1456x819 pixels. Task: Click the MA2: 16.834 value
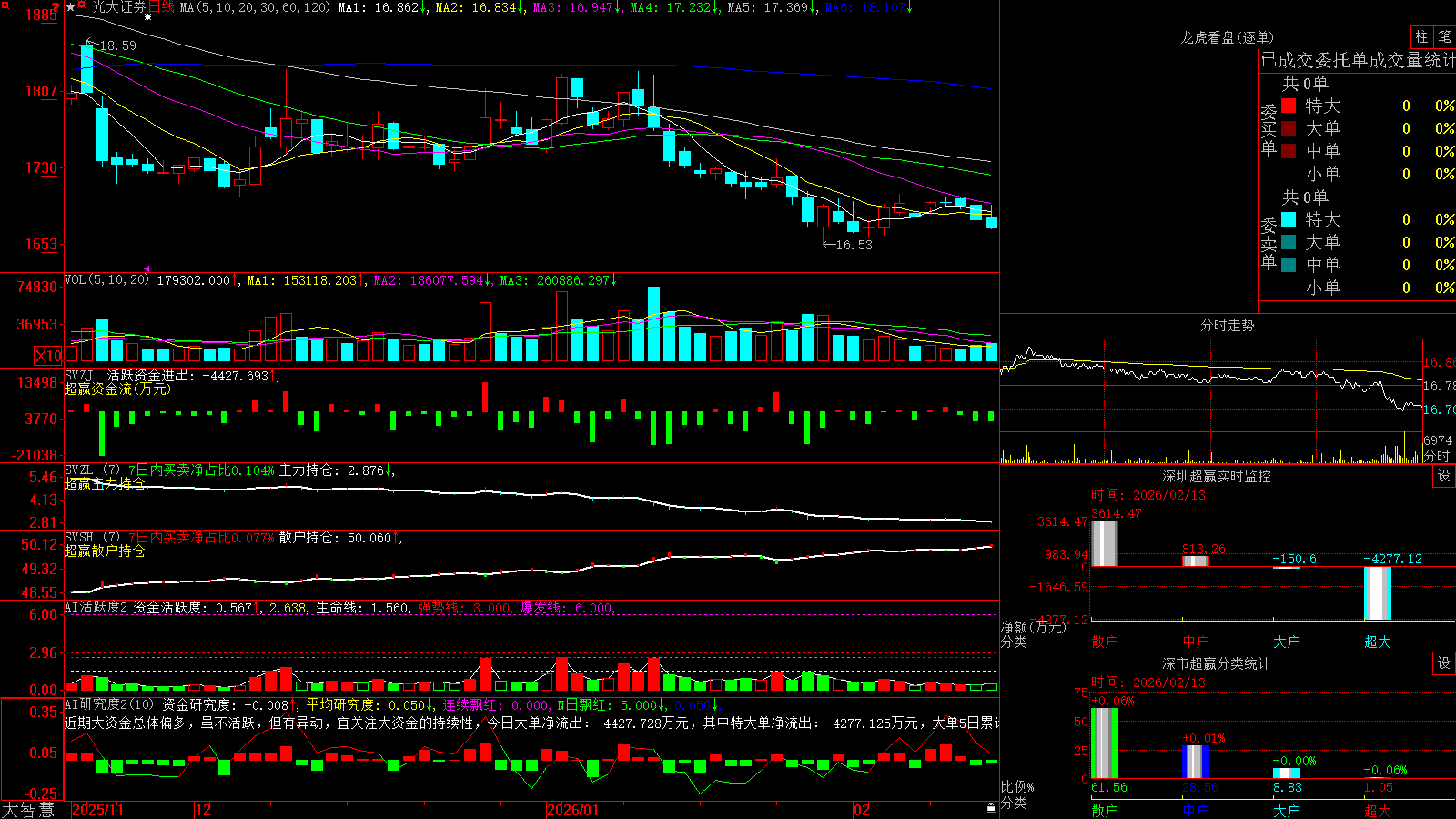coord(476,7)
